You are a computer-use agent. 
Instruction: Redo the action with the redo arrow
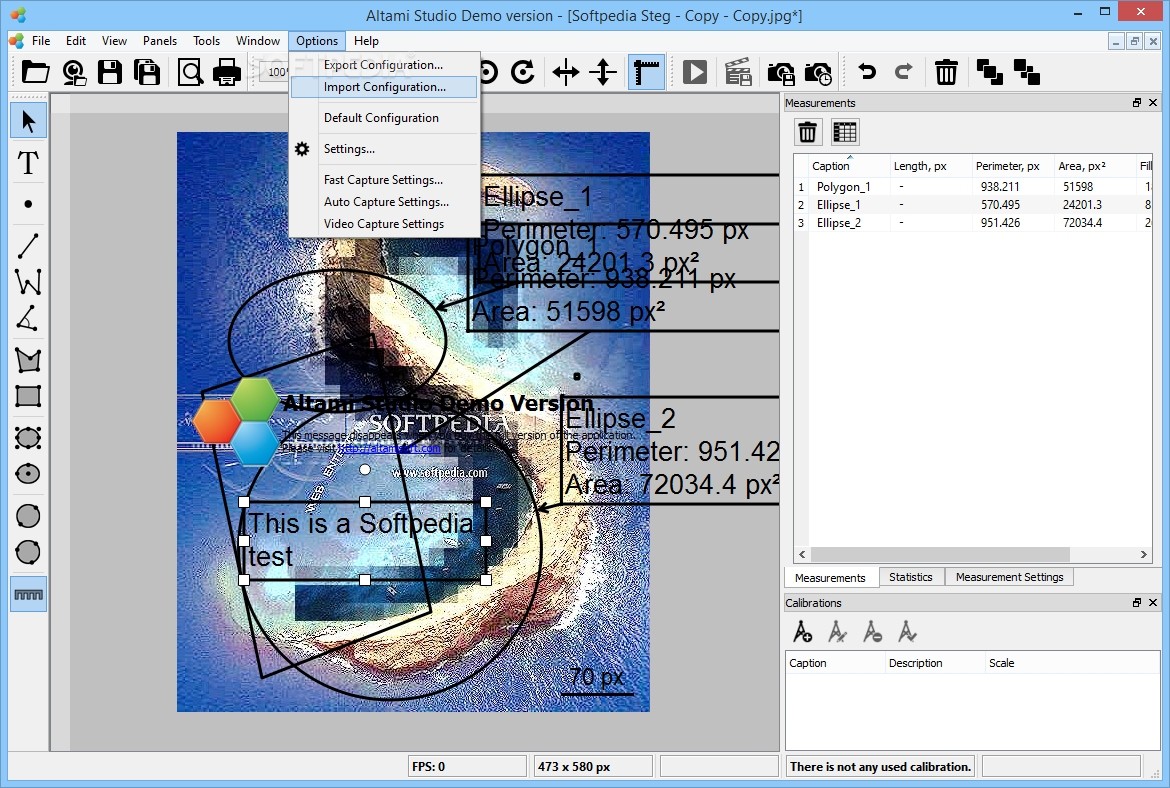(904, 72)
